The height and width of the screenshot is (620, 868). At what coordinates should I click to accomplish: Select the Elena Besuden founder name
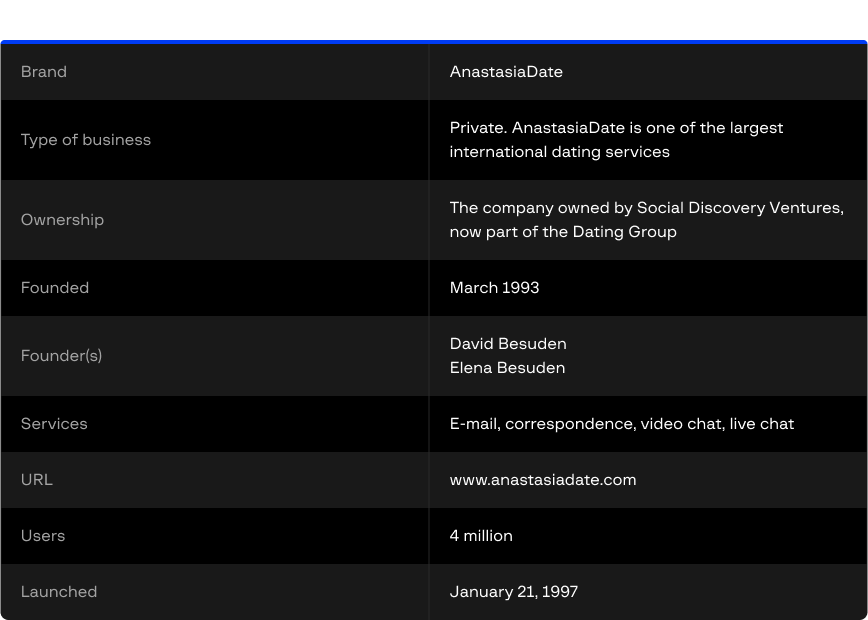coord(507,368)
